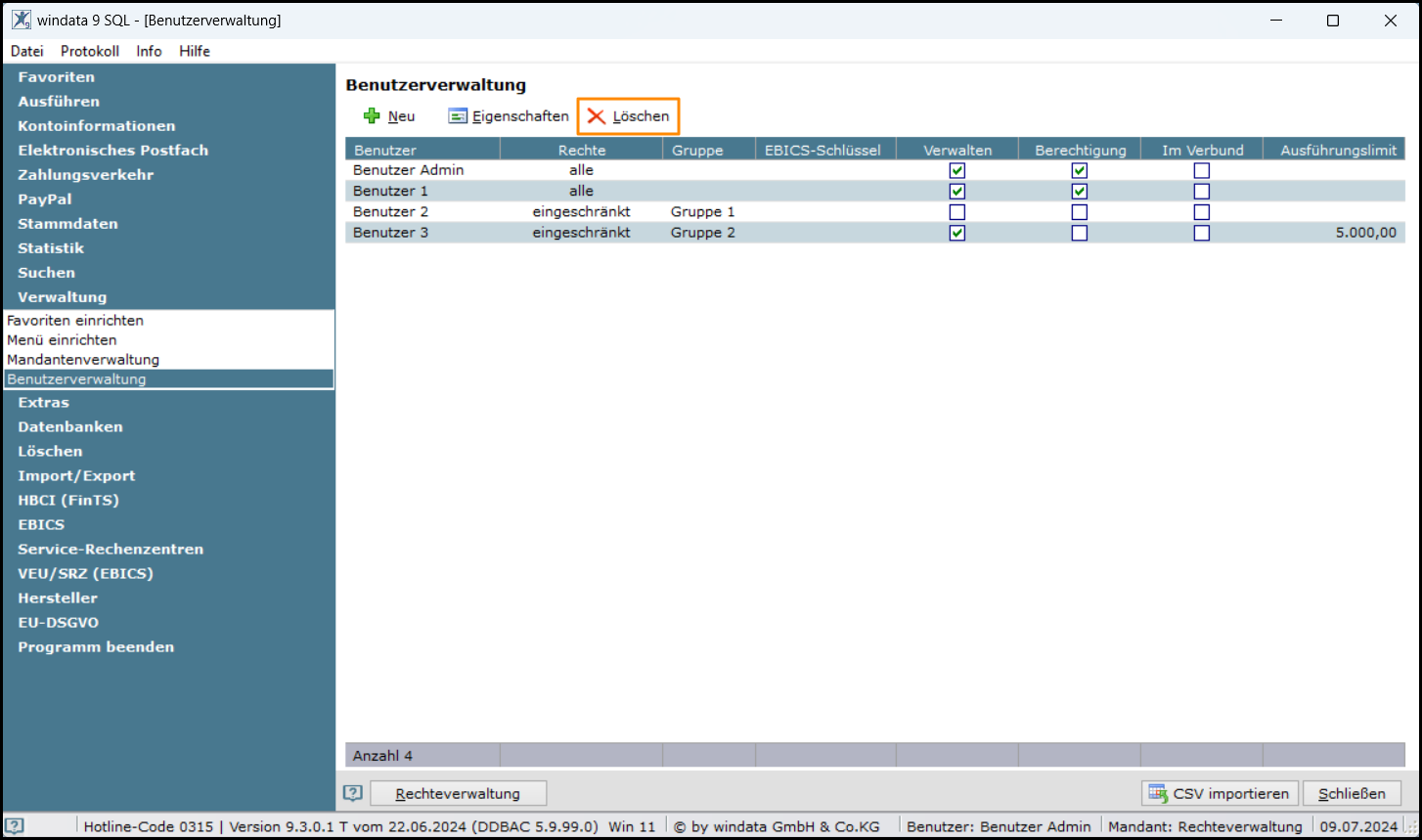This screenshot has height=840, width=1422.
Task: Click the green plus Neu icon
Action: 372,116
